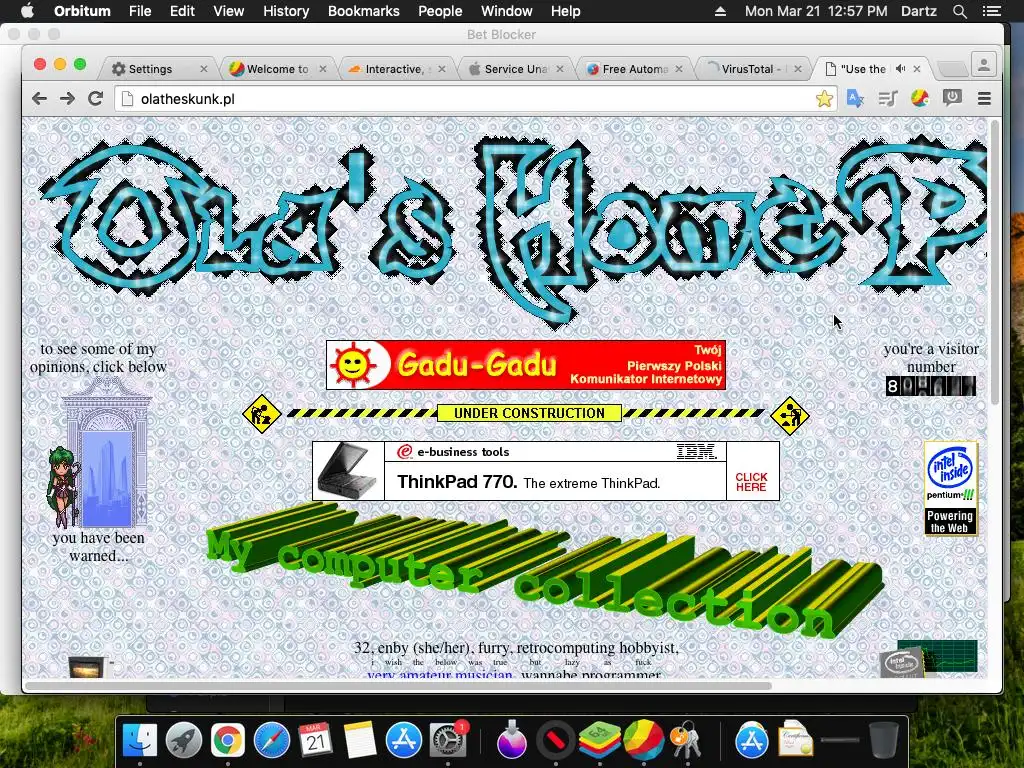Click the Dartz user name in menu bar

point(918,11)
